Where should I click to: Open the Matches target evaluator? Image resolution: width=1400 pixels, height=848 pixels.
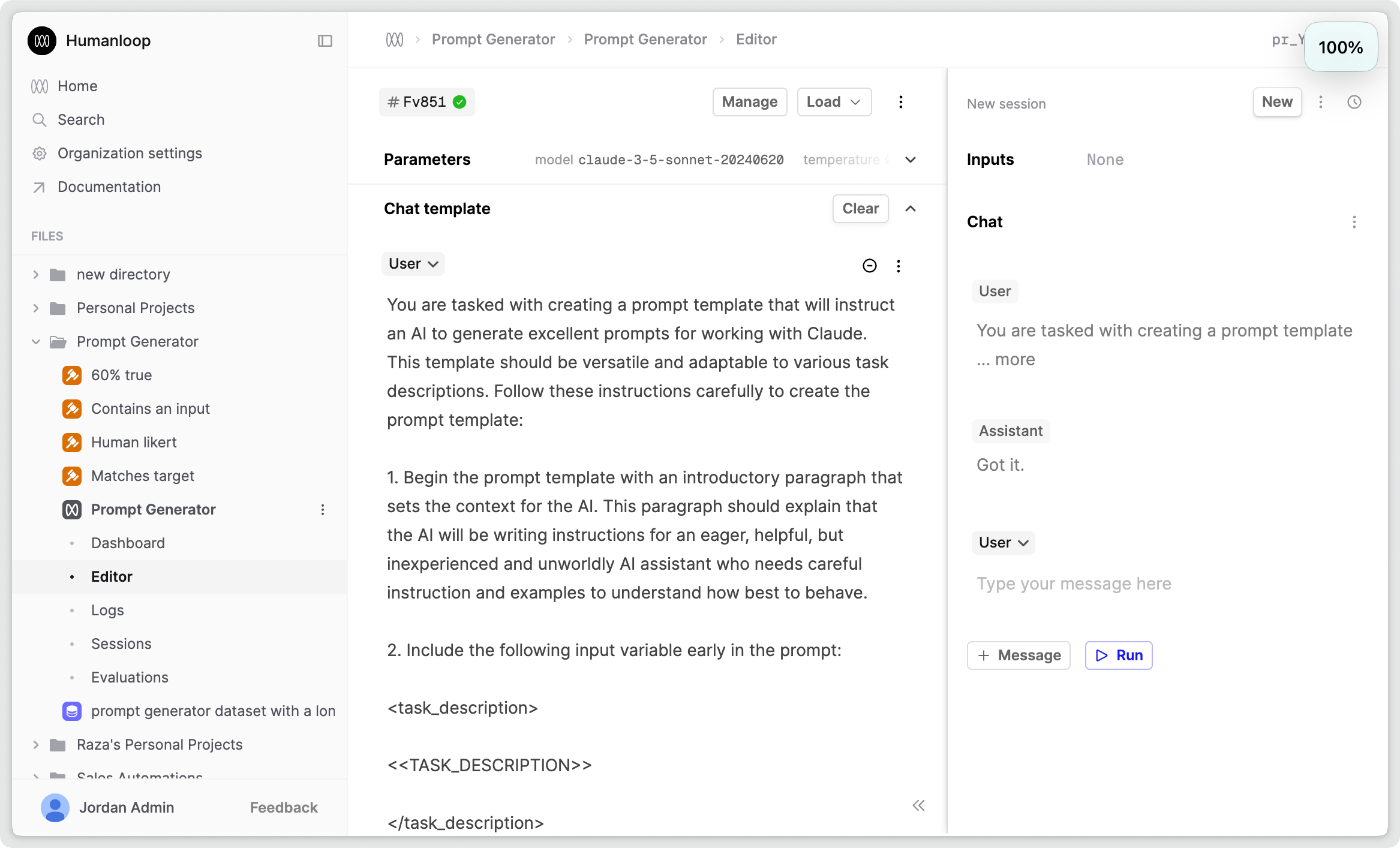click(x=143, y=476)
